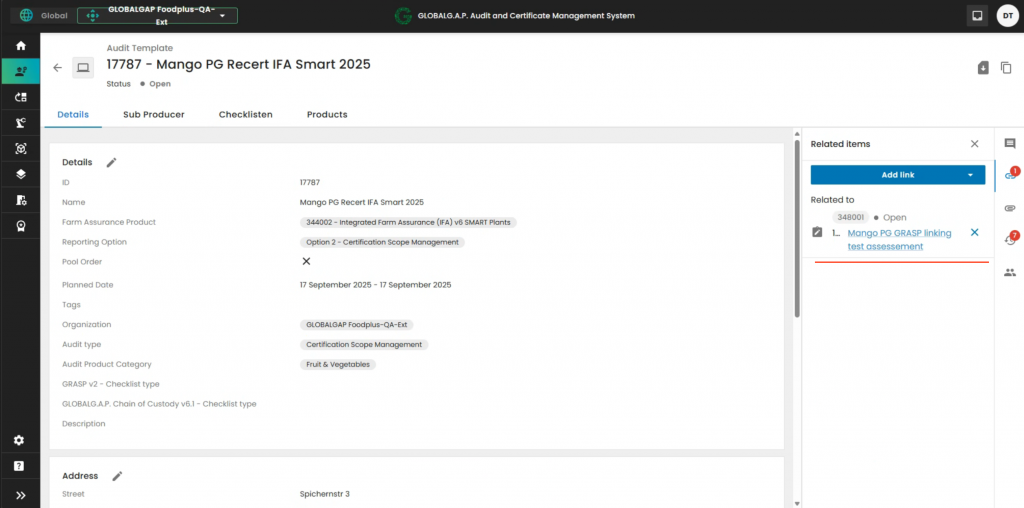
Task: Open settings gear in left sidebar
Action: pyautogui.click(x=20, y=441)
